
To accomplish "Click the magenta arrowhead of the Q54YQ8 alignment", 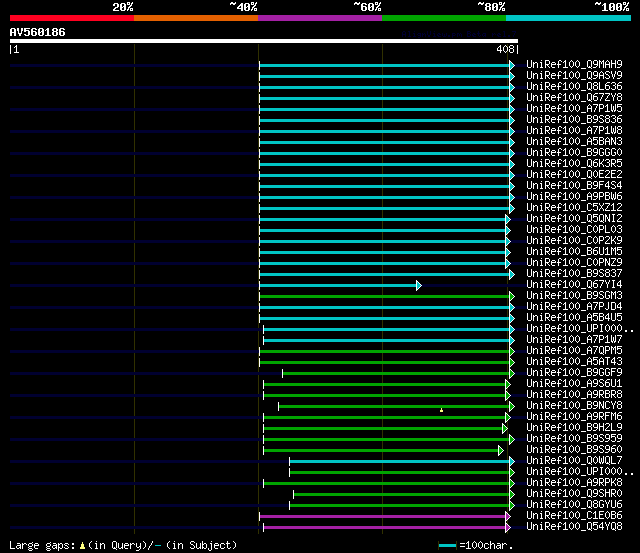I will pos(508,528).
